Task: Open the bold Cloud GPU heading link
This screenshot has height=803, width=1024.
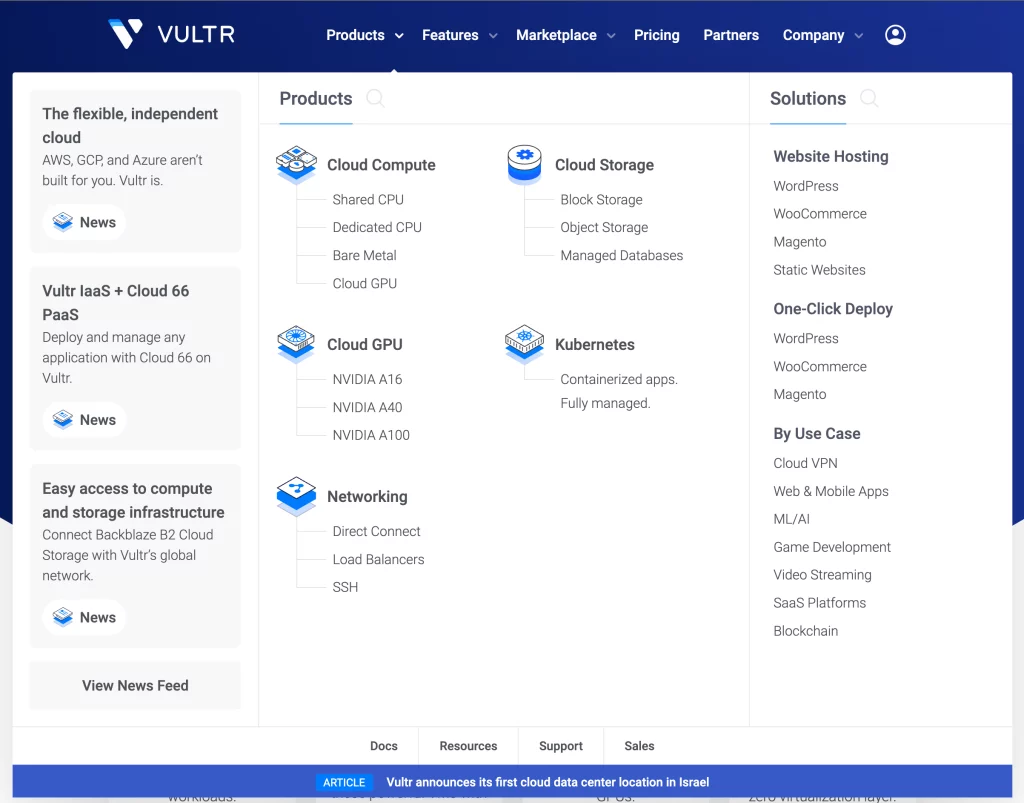Action: coord(365,344)
